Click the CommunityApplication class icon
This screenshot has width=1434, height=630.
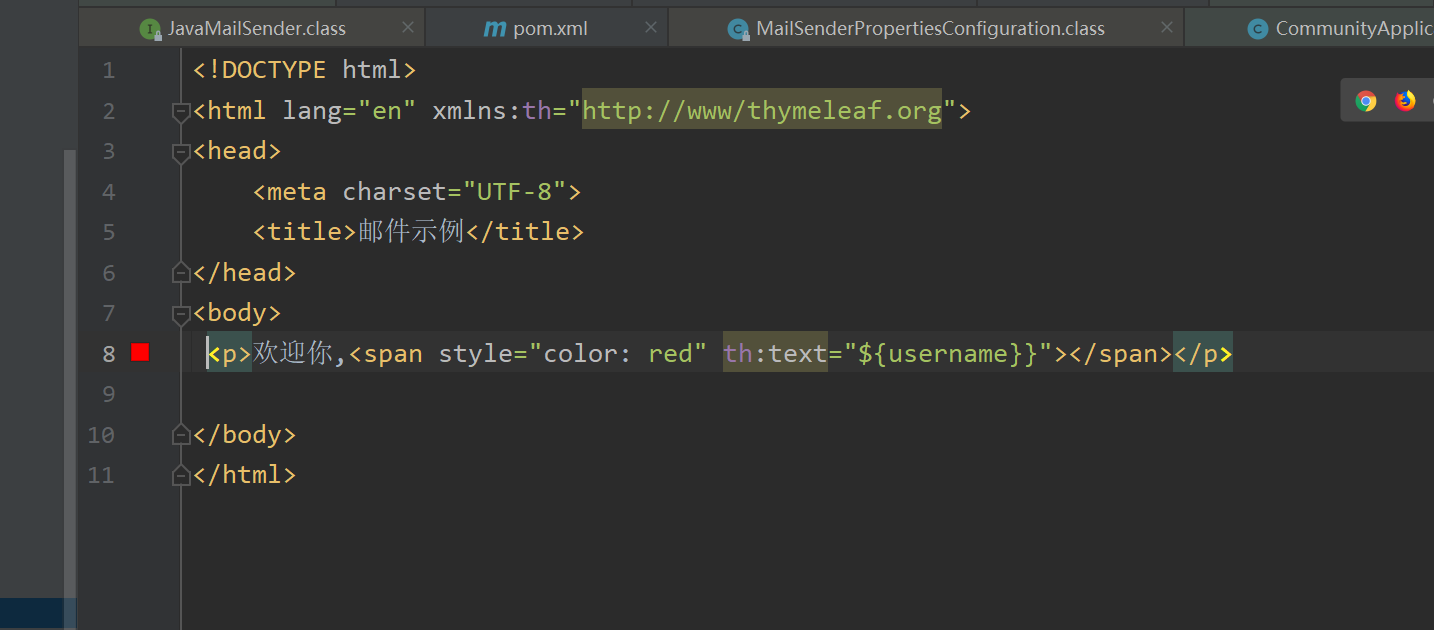(1258, 29)
